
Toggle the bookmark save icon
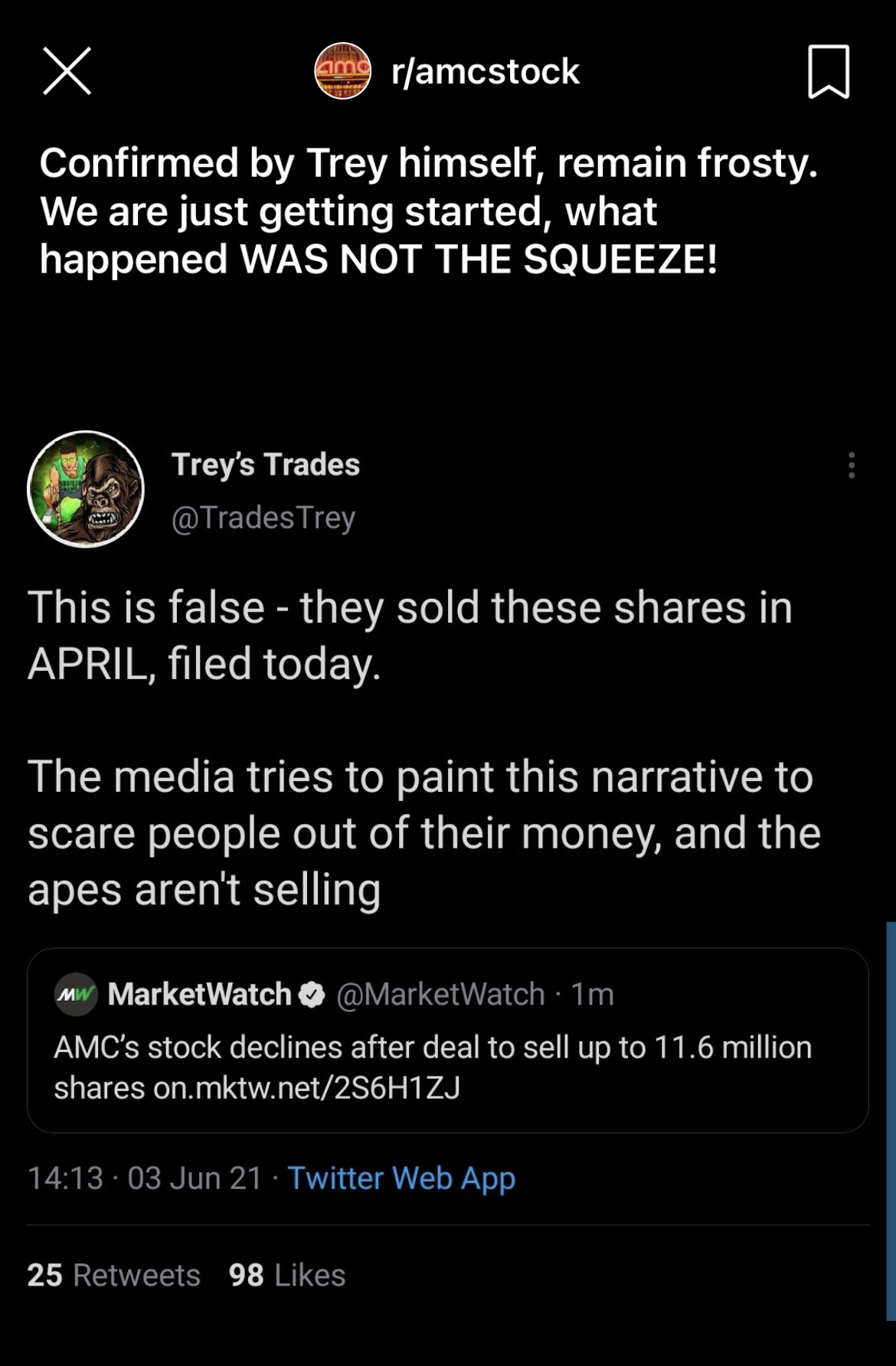pos(829,72)
